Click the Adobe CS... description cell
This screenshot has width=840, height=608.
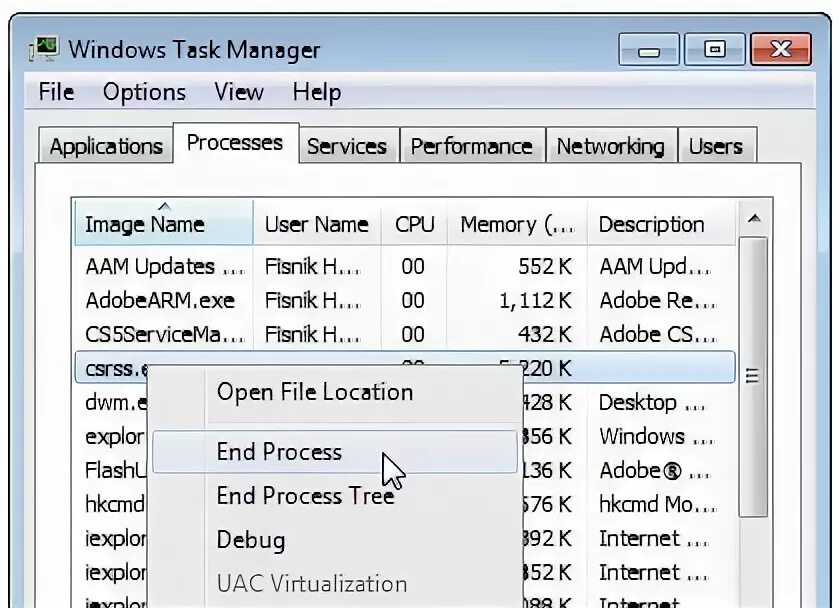657,334
